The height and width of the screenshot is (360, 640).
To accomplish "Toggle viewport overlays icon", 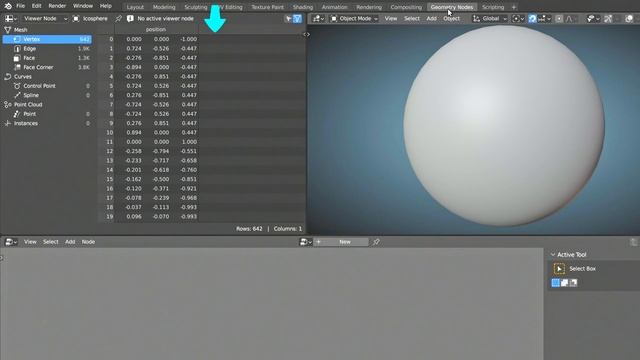I will 629,18.
